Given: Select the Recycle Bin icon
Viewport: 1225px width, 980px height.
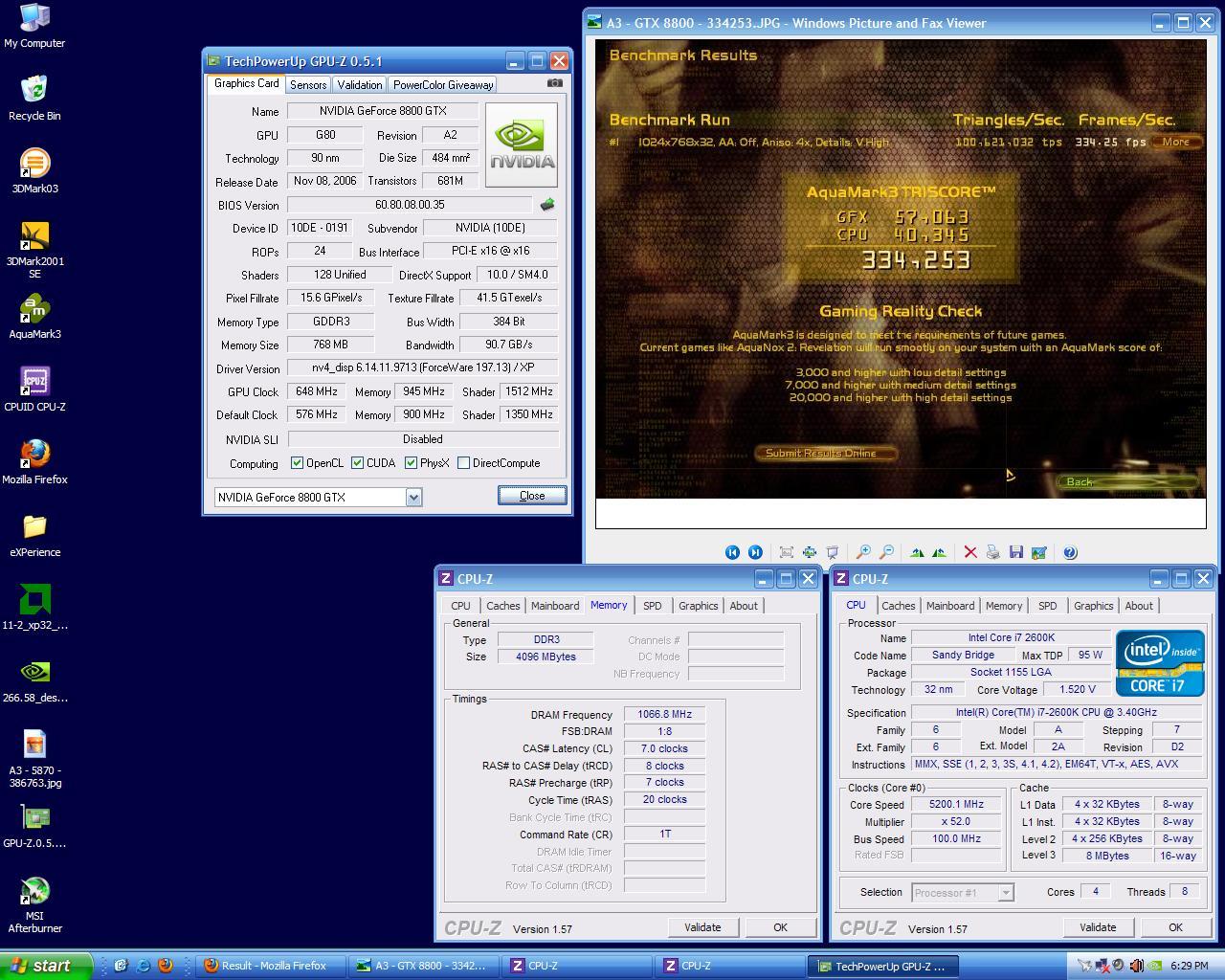Looking at the screenshot, I should [x=34, y=98].
